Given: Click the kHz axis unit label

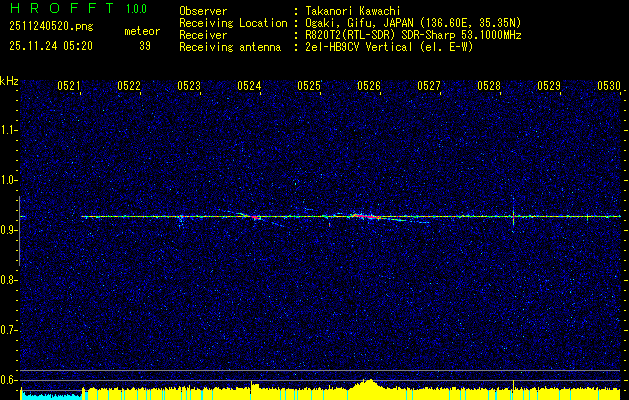Looking at the screenshot, I should pyautogui.click(x=9, y=81).
